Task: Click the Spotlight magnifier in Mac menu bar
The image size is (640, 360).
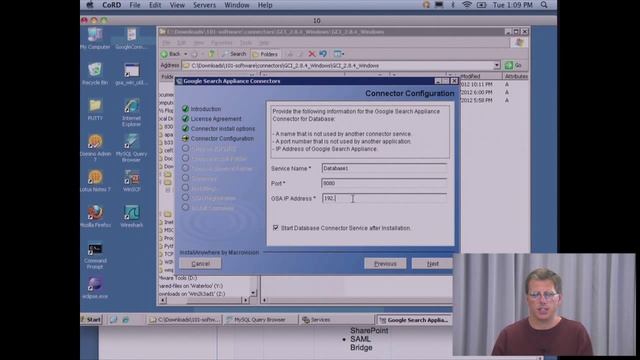Action: click(544, 5)
